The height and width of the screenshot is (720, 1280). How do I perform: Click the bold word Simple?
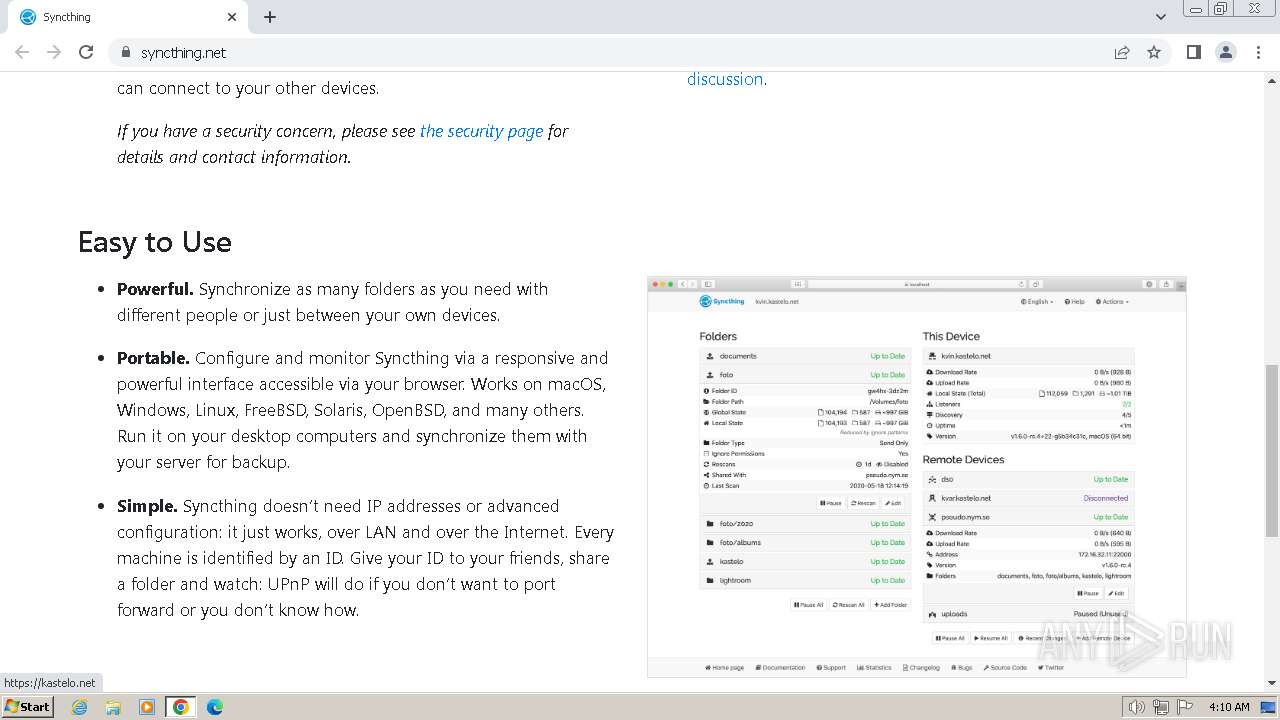147,506
